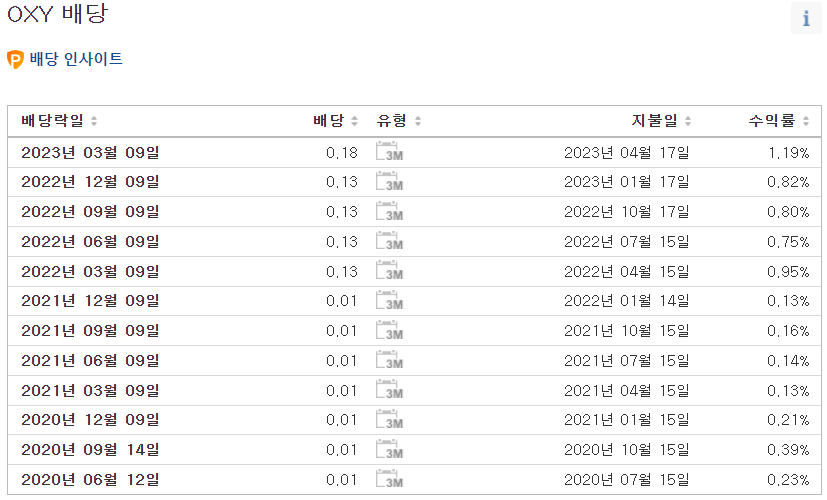827x500 pixels.
Task: Click the 3M icon in 2021년 09월 09일 row
Action: click(389, 331)
